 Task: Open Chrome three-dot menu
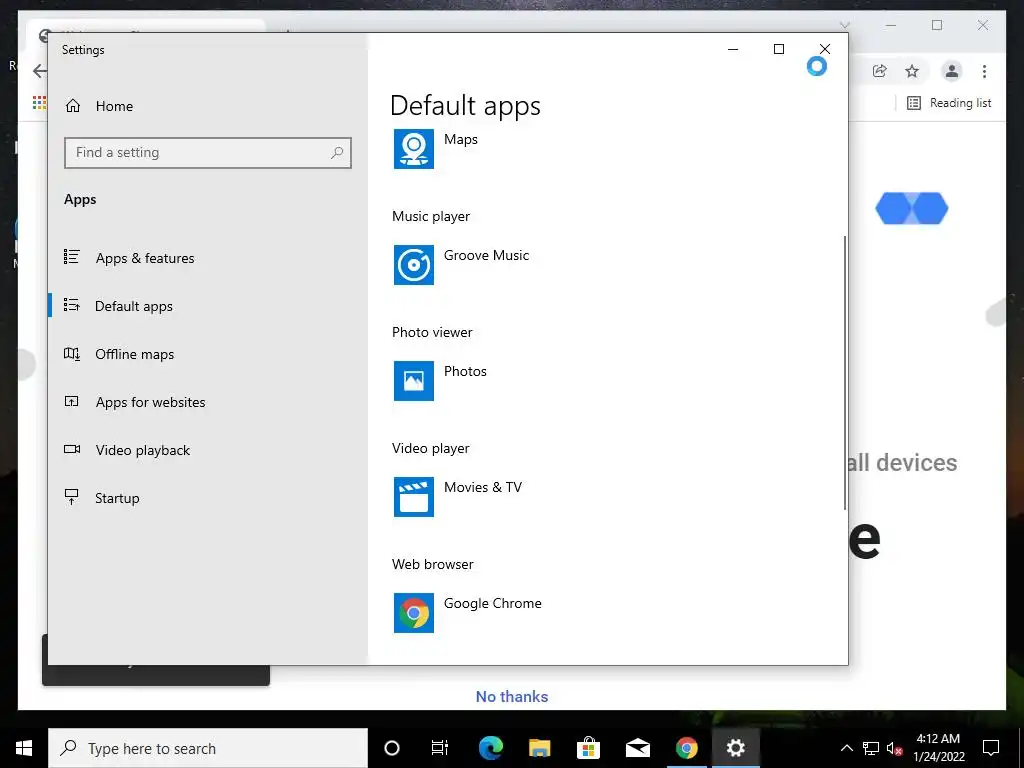tap(984, 71)
